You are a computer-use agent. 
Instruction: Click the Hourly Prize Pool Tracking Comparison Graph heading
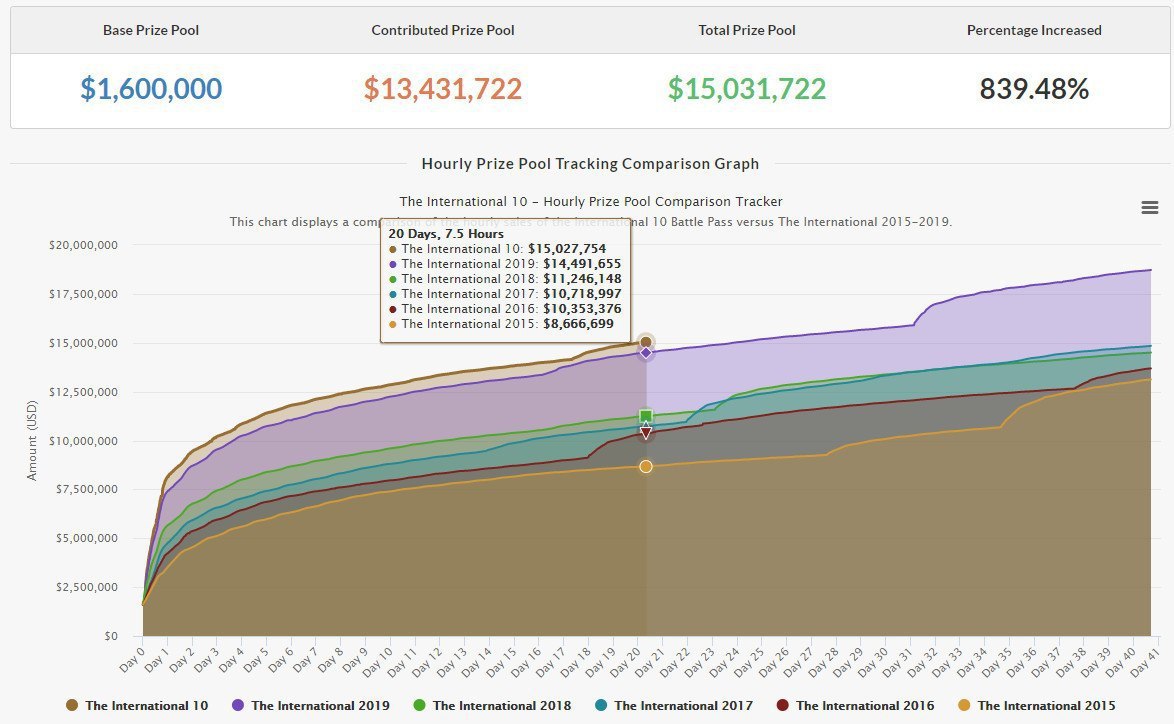coord(590,163)
